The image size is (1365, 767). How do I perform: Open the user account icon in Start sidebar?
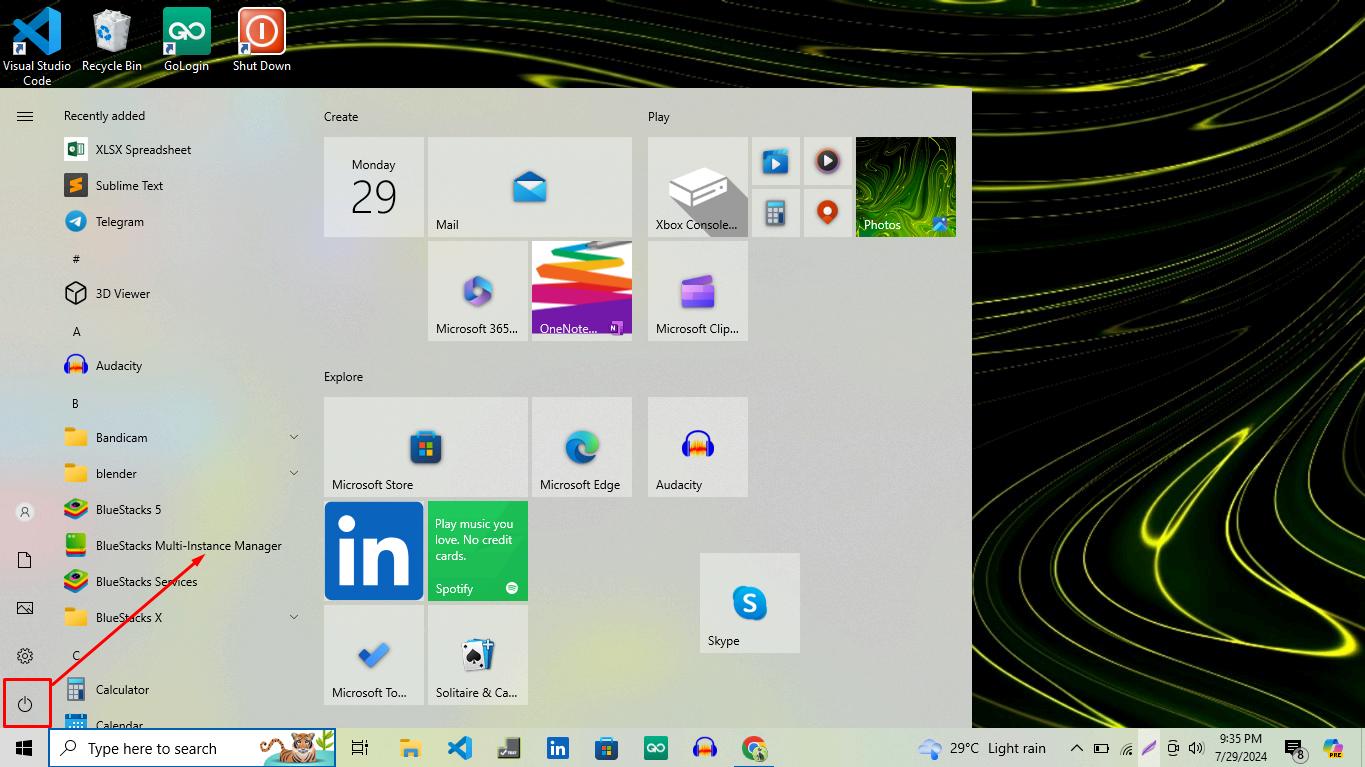[x=25, y=512]
